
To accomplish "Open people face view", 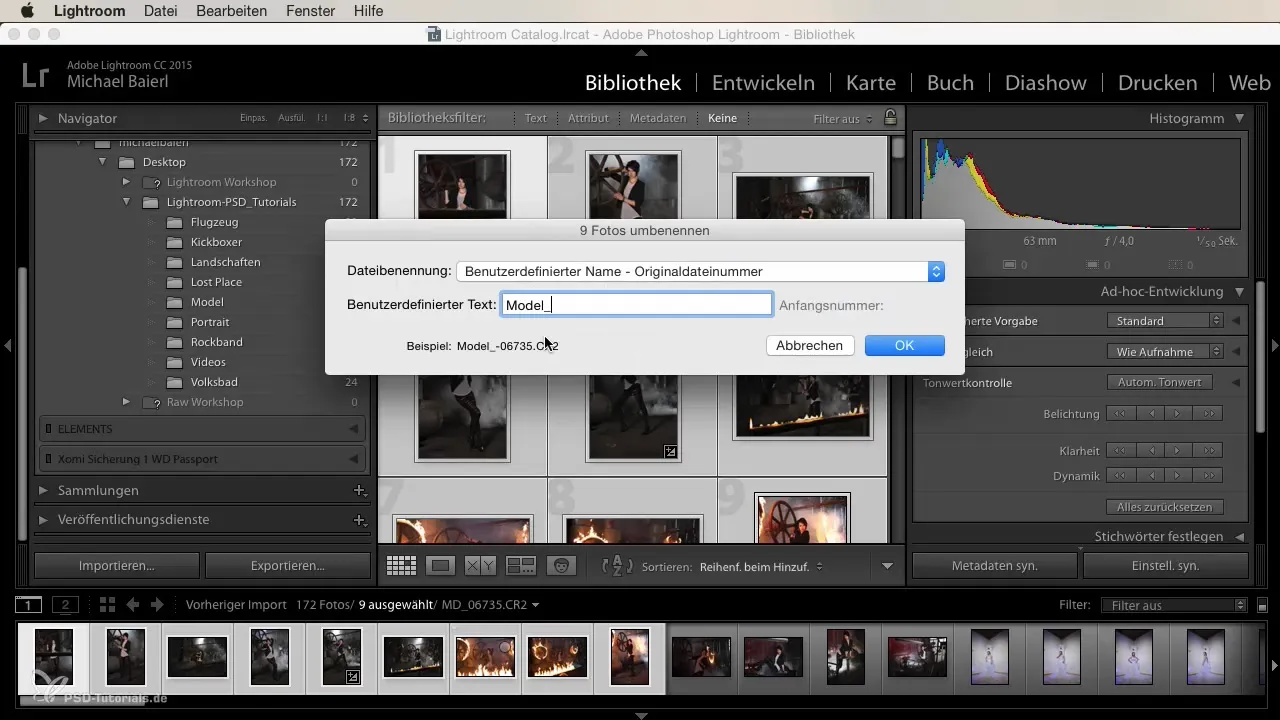I will pos(562,565).
